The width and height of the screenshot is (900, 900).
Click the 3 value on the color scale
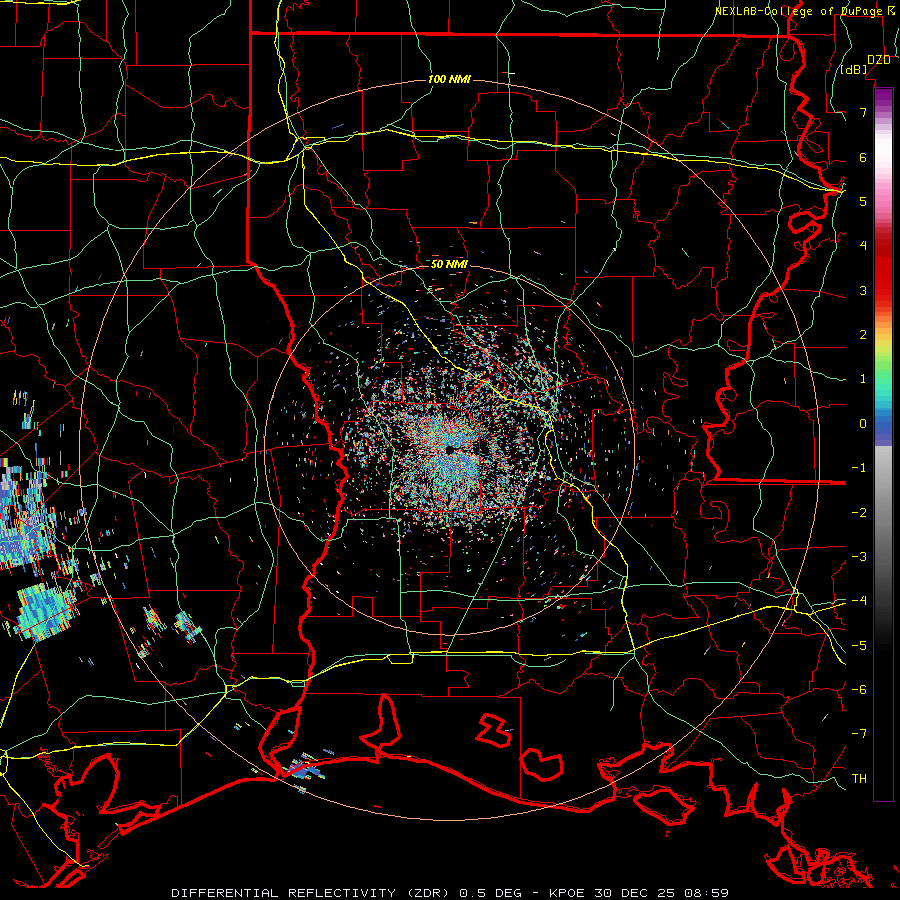pos(863,290)
